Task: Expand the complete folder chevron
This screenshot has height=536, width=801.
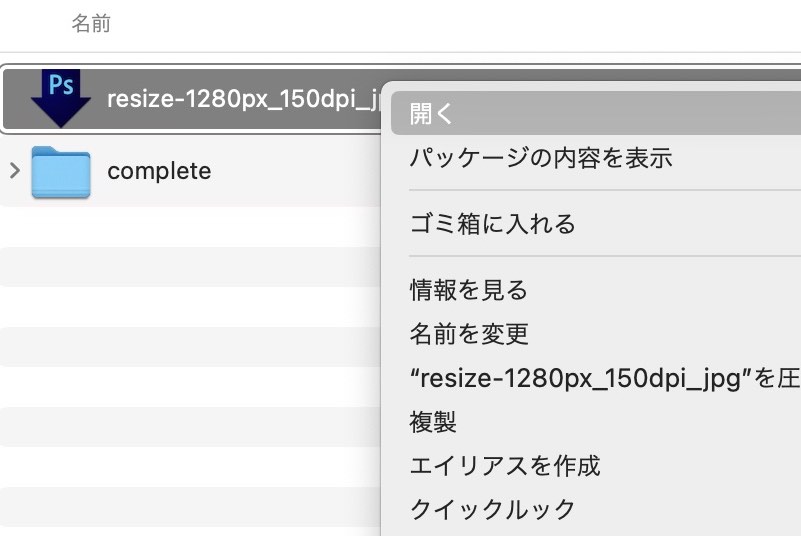Action: coord(14,171)
